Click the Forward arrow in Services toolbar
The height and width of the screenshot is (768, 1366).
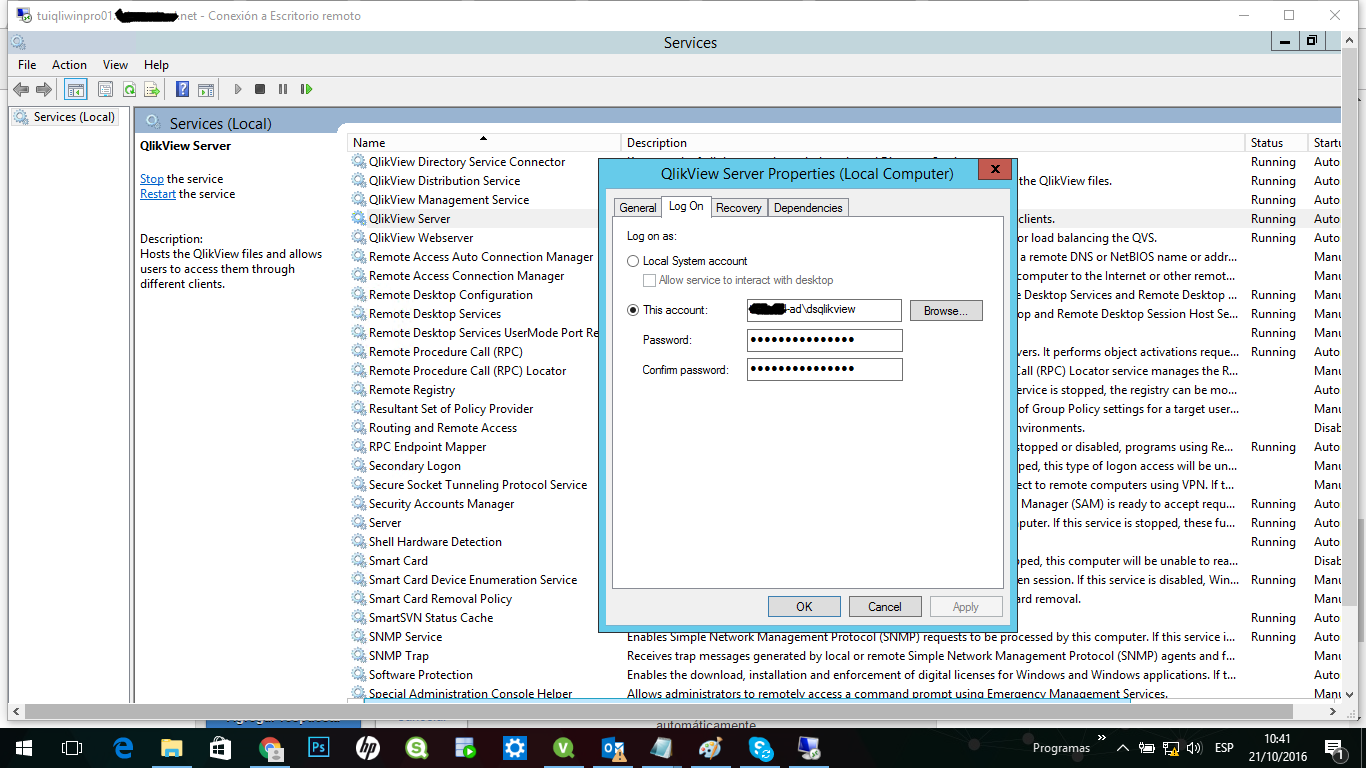[x=43, y=89]
